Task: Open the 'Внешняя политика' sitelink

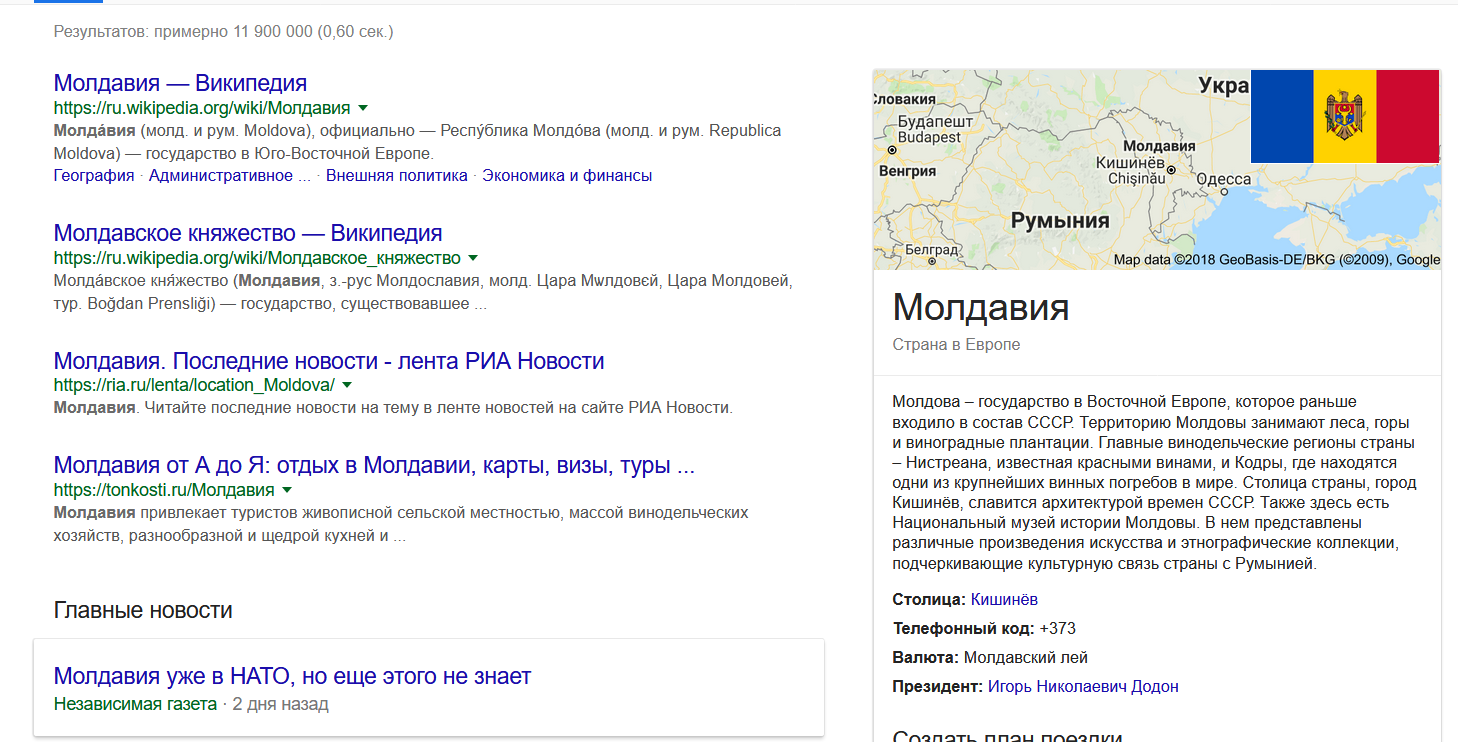Action: click(397, 176)
